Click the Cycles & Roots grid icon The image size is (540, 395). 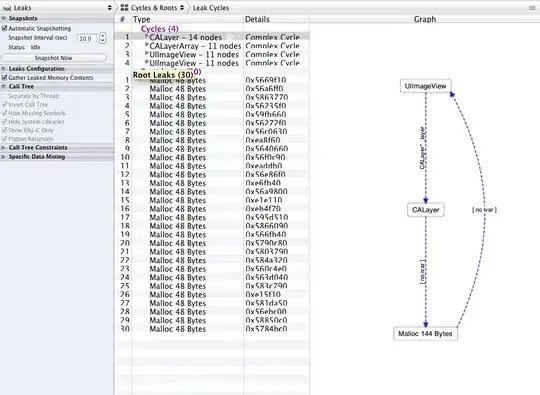pyautogui.click(x=124, y=8)
